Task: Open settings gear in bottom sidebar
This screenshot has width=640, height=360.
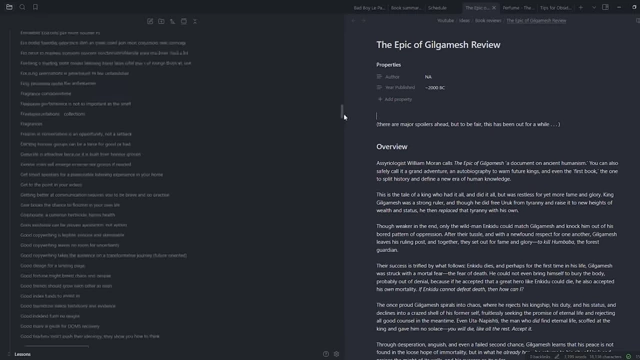Action: [336, 354]
